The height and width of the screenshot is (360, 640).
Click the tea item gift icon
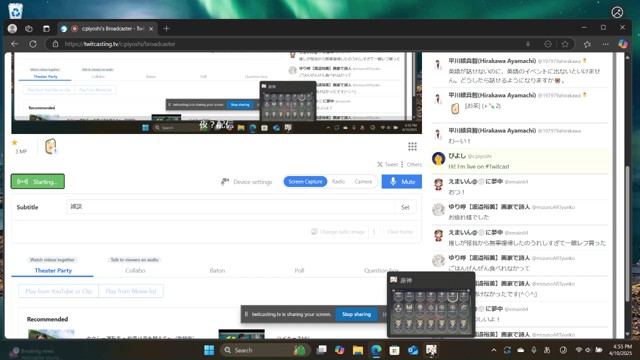pyautogui.click(x=51, y=147)
